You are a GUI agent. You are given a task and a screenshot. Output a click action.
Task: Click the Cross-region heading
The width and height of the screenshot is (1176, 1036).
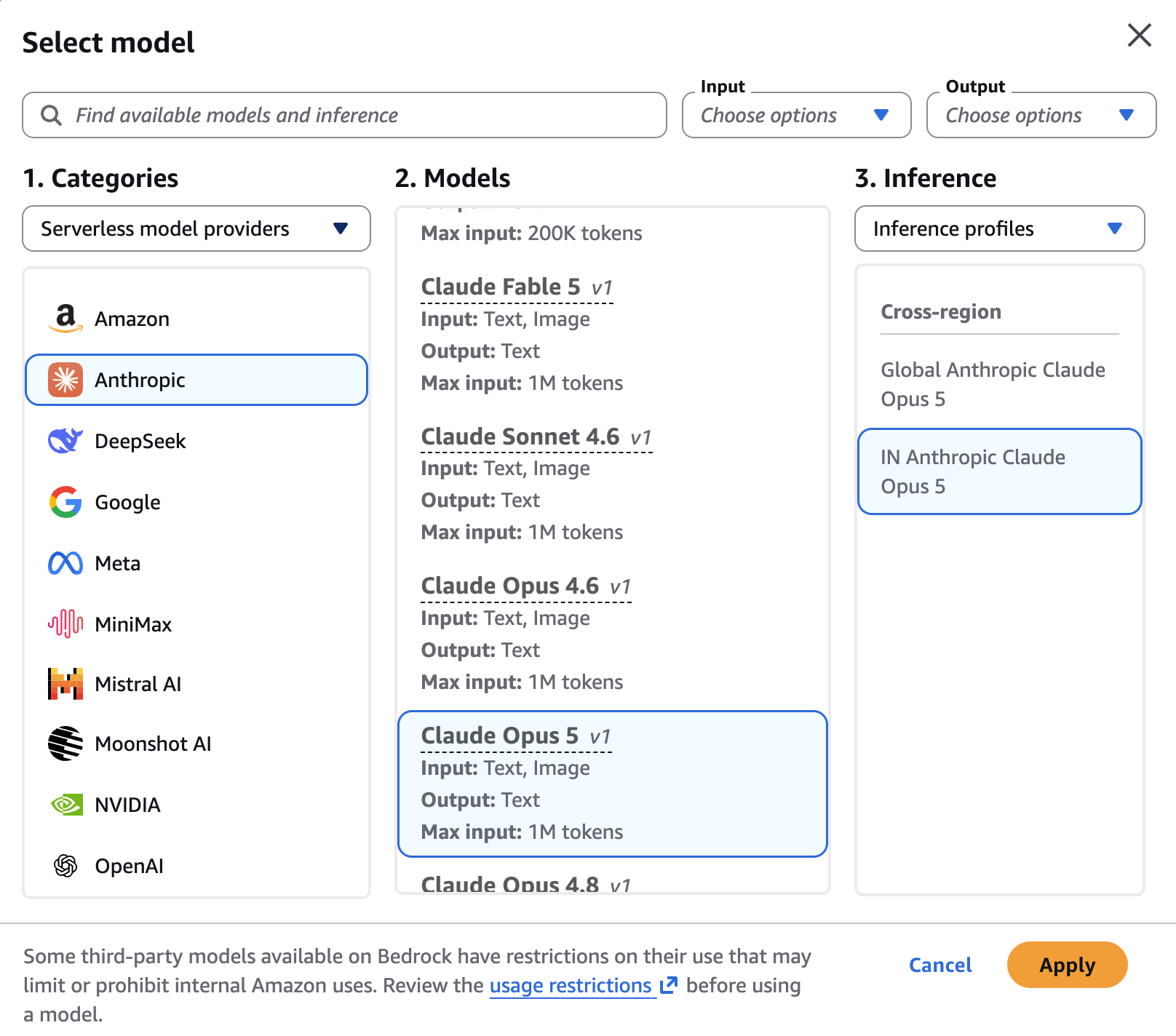click(941, 311)
